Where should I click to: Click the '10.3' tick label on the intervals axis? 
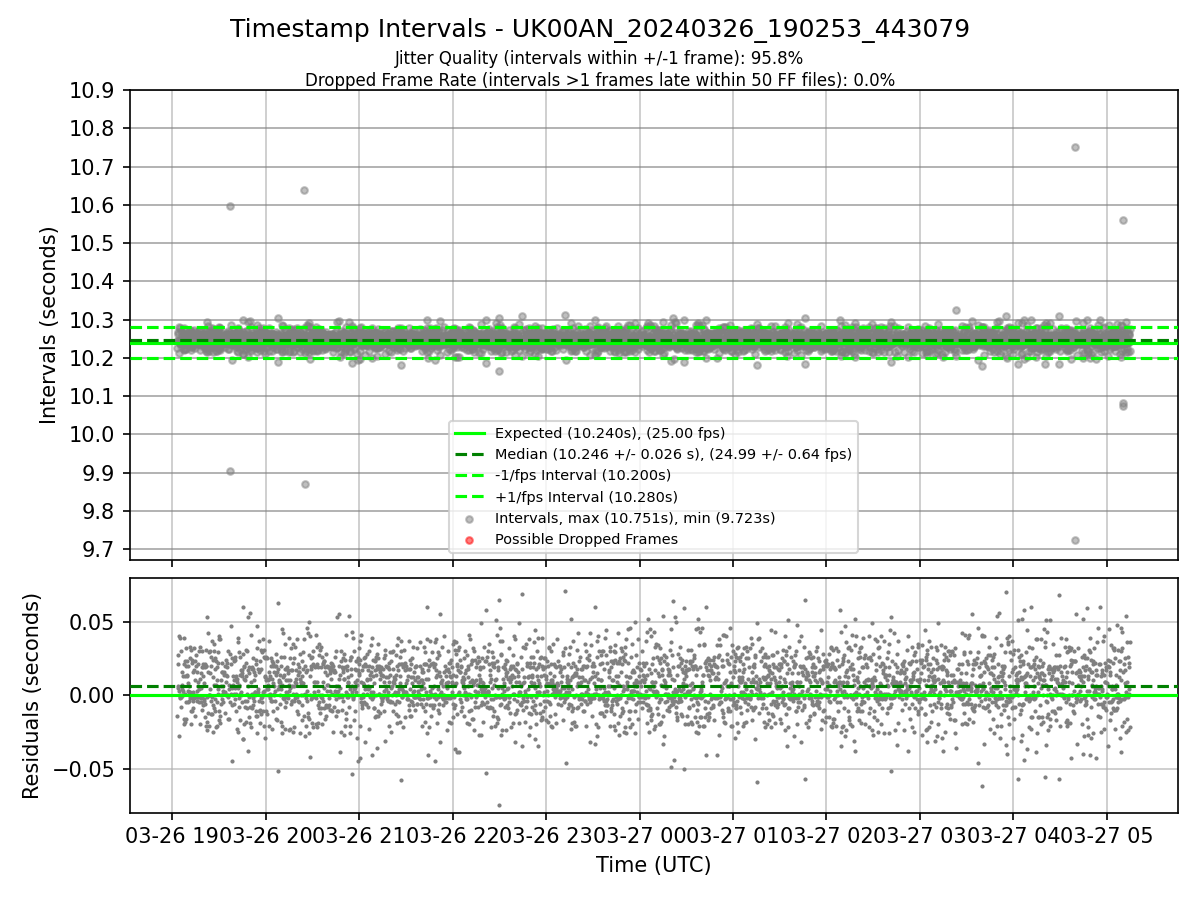94,320
